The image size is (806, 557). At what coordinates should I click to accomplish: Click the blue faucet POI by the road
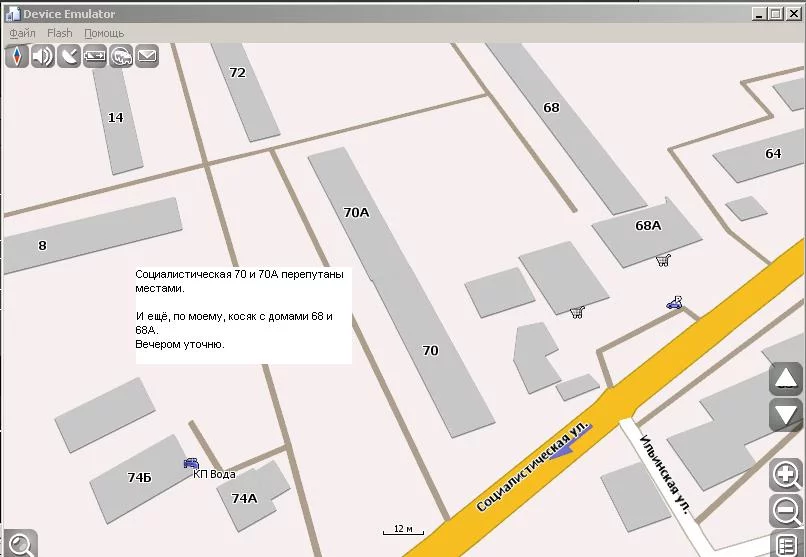pos(676,302)
